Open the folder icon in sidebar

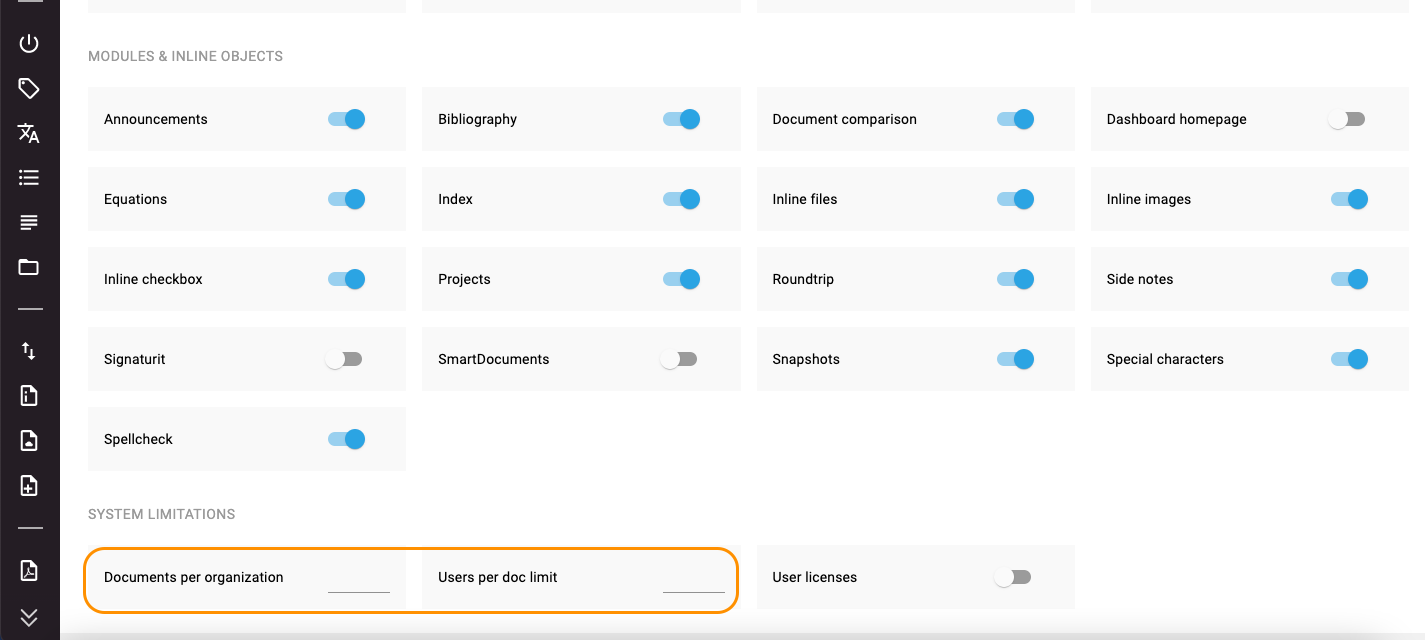click(29, 267)
